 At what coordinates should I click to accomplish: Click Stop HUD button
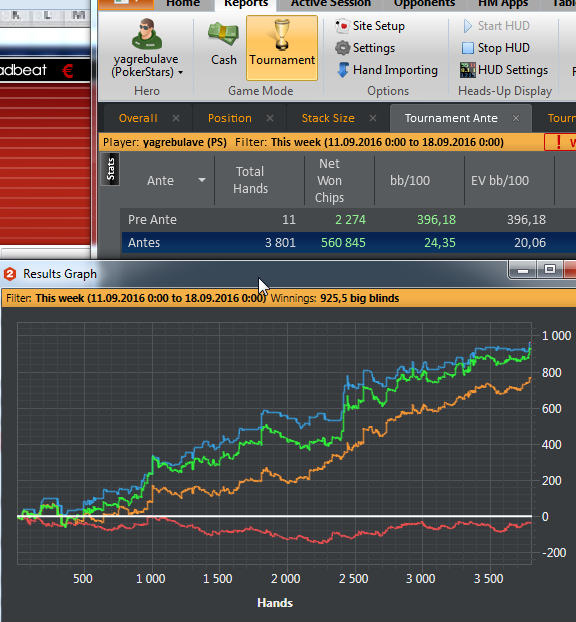pyautogui.click(x=496, y=48)
